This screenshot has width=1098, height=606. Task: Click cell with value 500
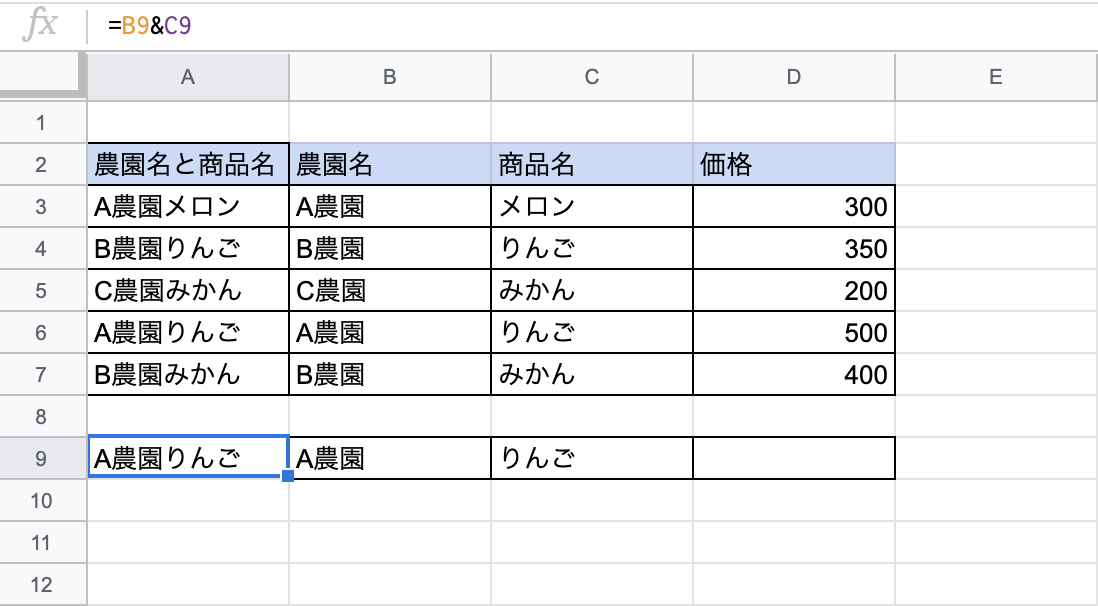[794, 333]
